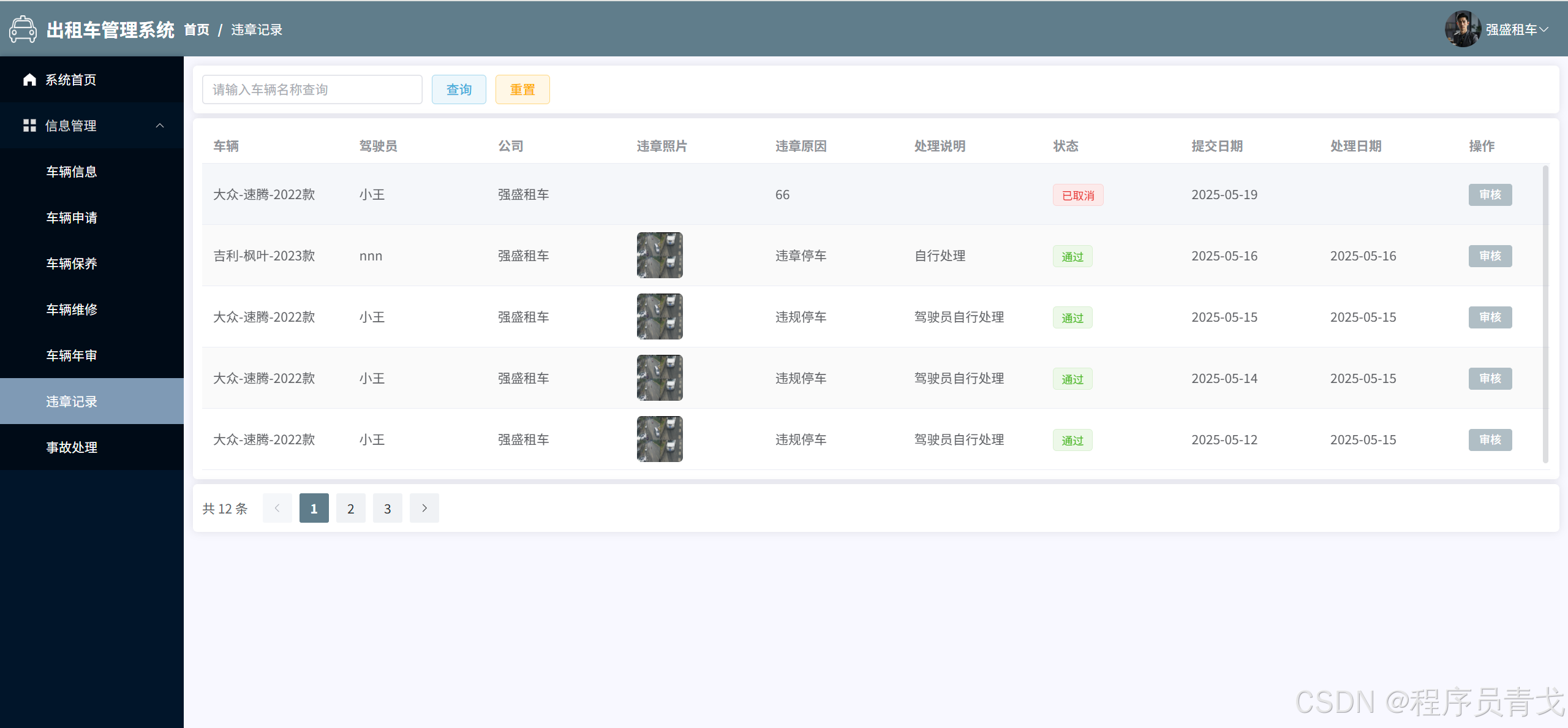Screen dimensions: 1568x728
Task: Focus the vehicle name search field
Action: (x=312, y=89)
